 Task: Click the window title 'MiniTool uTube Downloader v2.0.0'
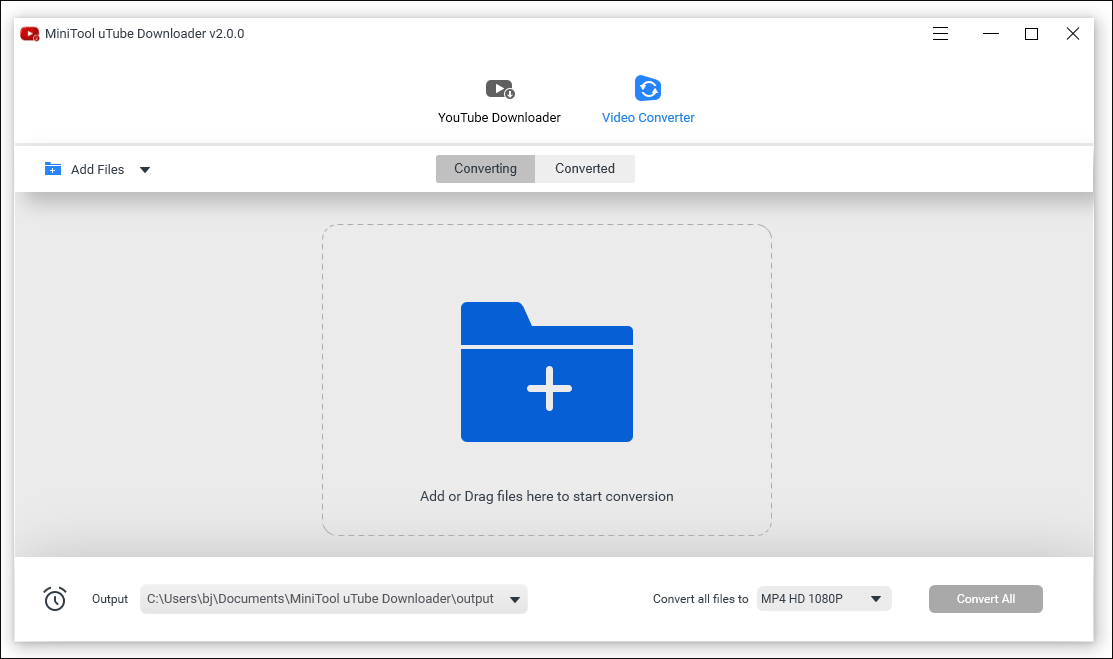[x=145, y=33]
